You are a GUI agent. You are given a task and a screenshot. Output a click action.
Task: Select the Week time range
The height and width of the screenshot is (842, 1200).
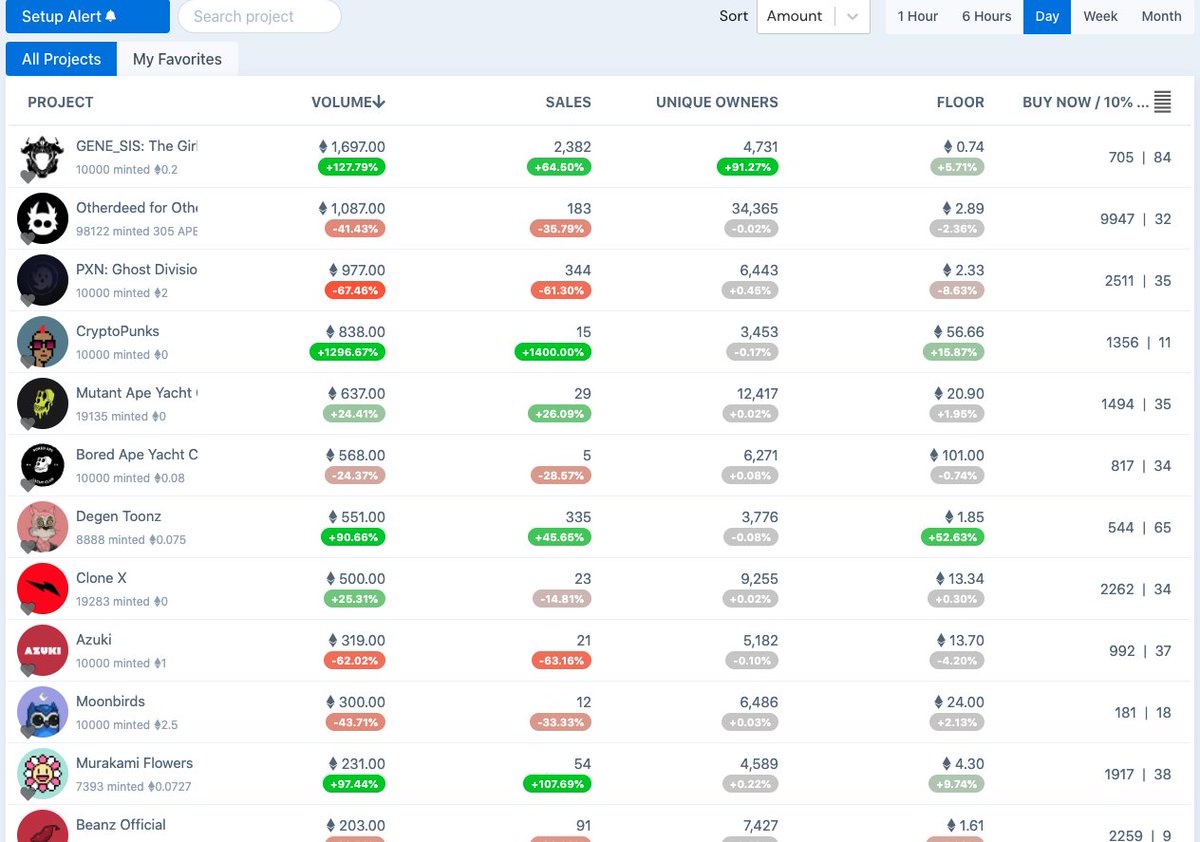[x=1100, y=16]
